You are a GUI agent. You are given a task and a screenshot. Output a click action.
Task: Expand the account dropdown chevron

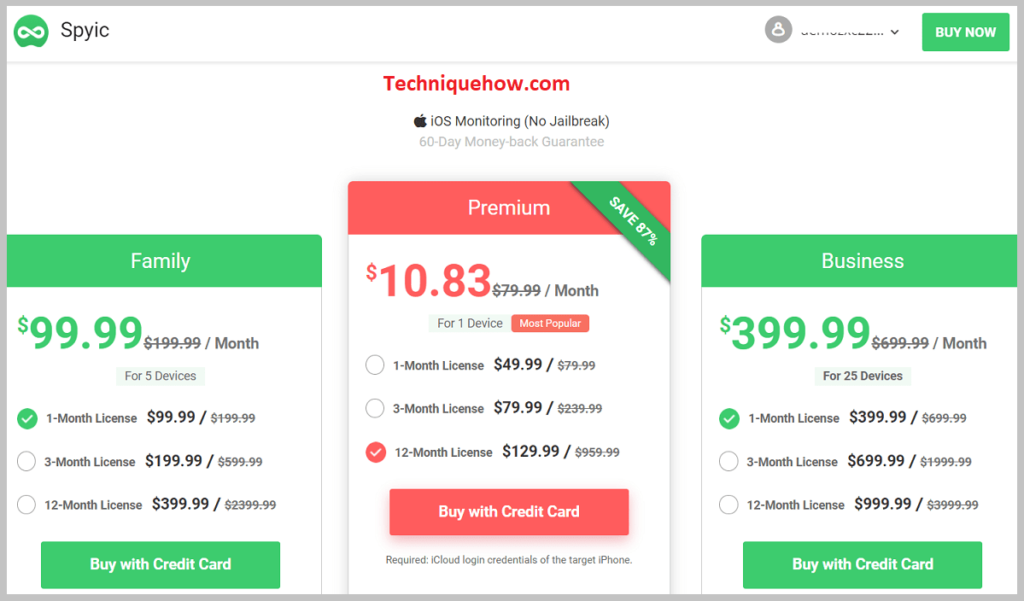[895, 32]
